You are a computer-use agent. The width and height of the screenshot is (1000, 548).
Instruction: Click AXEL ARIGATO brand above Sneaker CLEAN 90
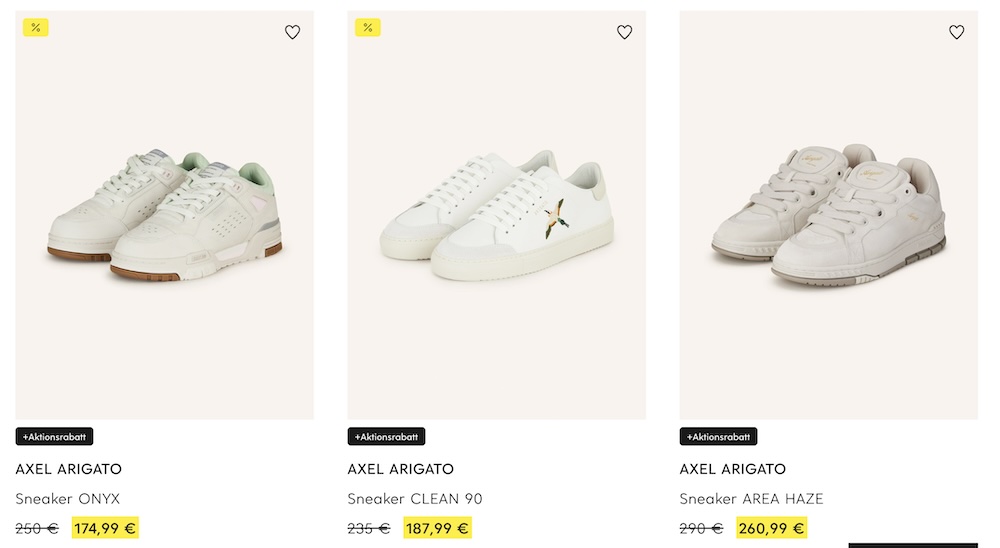point(400,469)
